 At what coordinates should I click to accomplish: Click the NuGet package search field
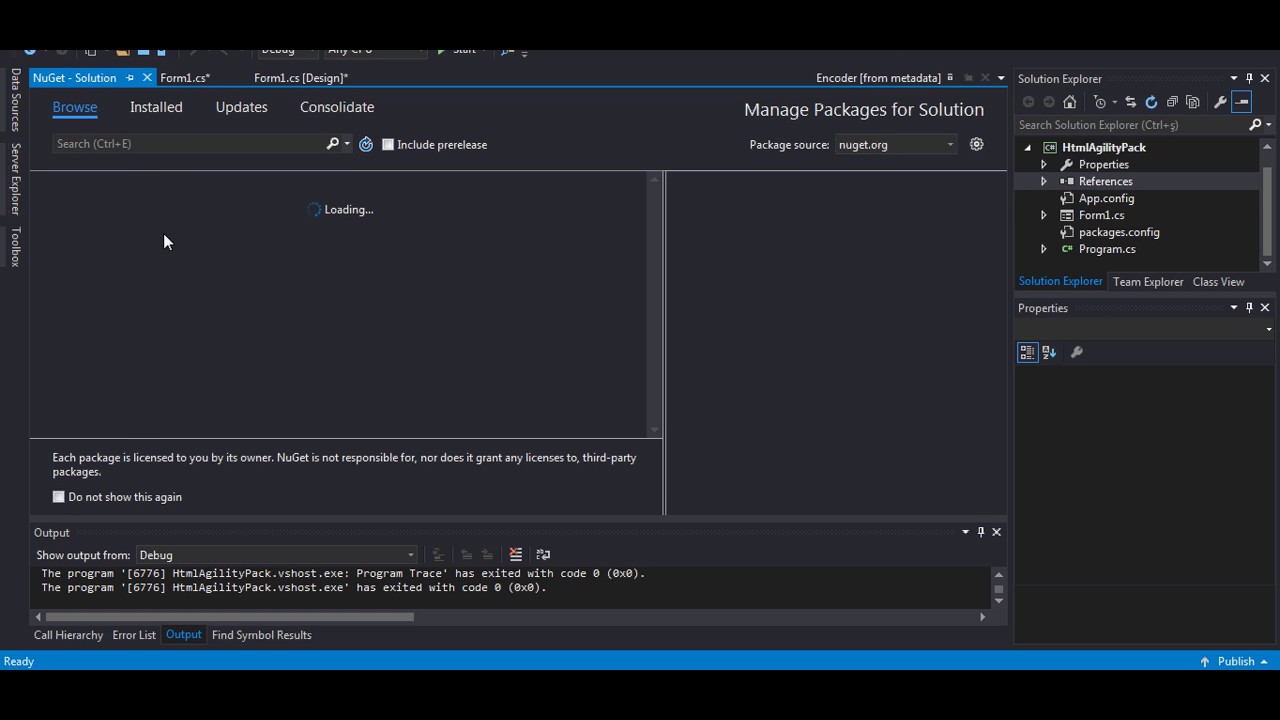190,144
